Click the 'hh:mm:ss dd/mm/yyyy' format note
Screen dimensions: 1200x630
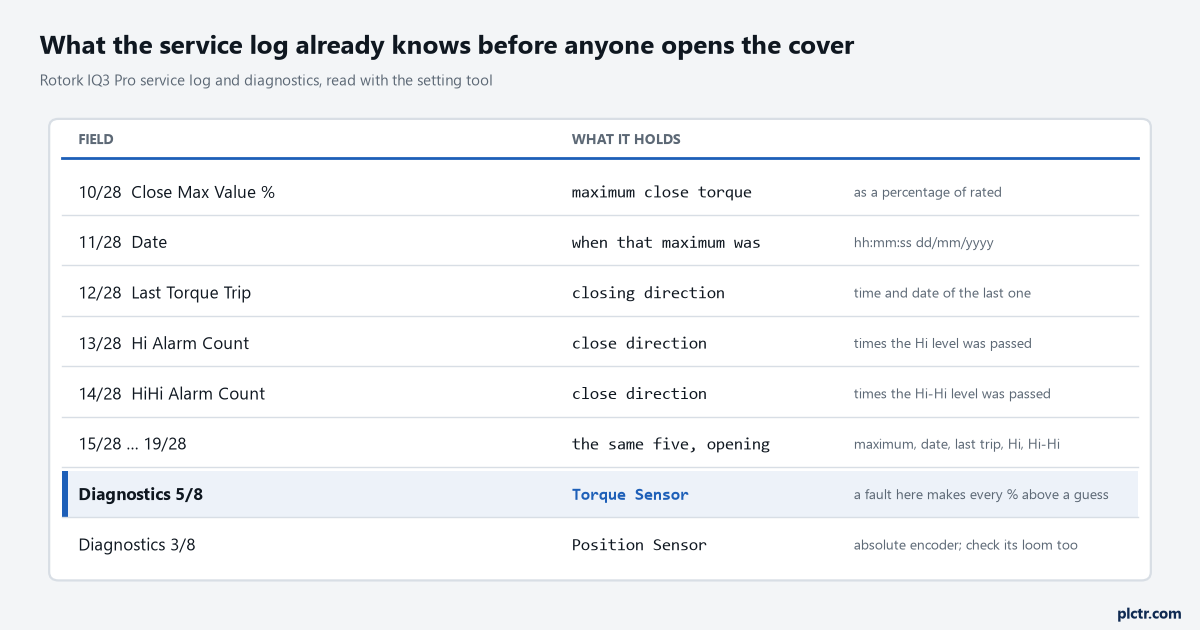pyautogui.click(x=923, y=243)
